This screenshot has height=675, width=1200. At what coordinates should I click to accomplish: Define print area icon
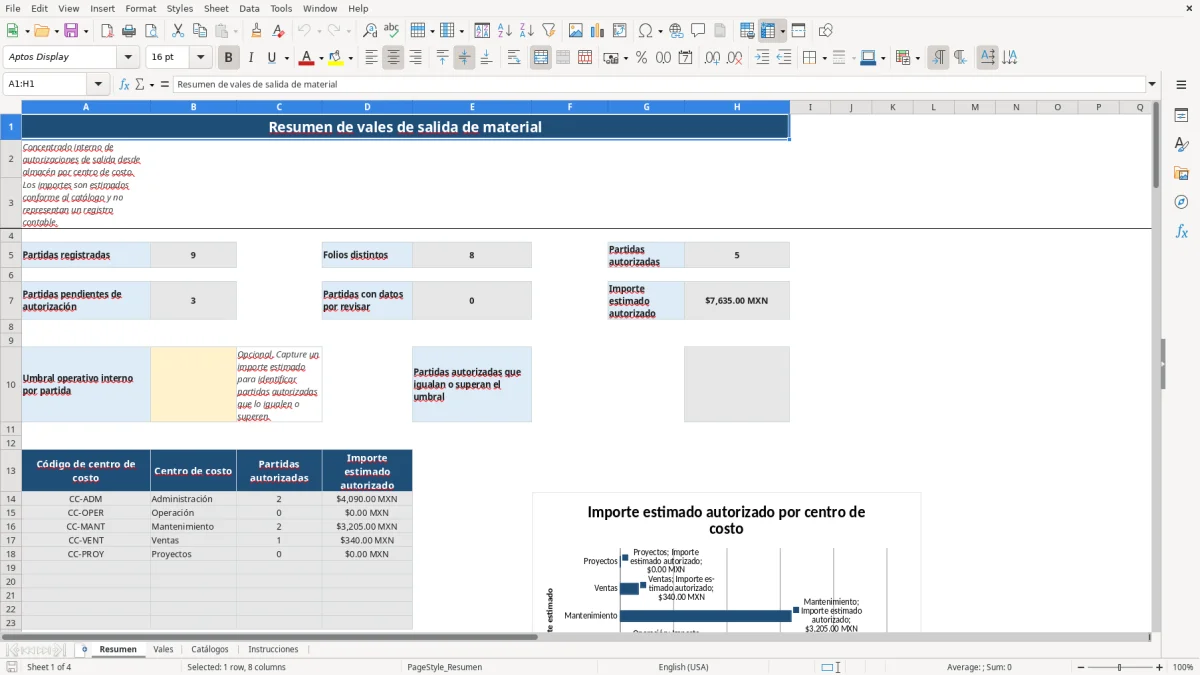[x=747, y=31]
